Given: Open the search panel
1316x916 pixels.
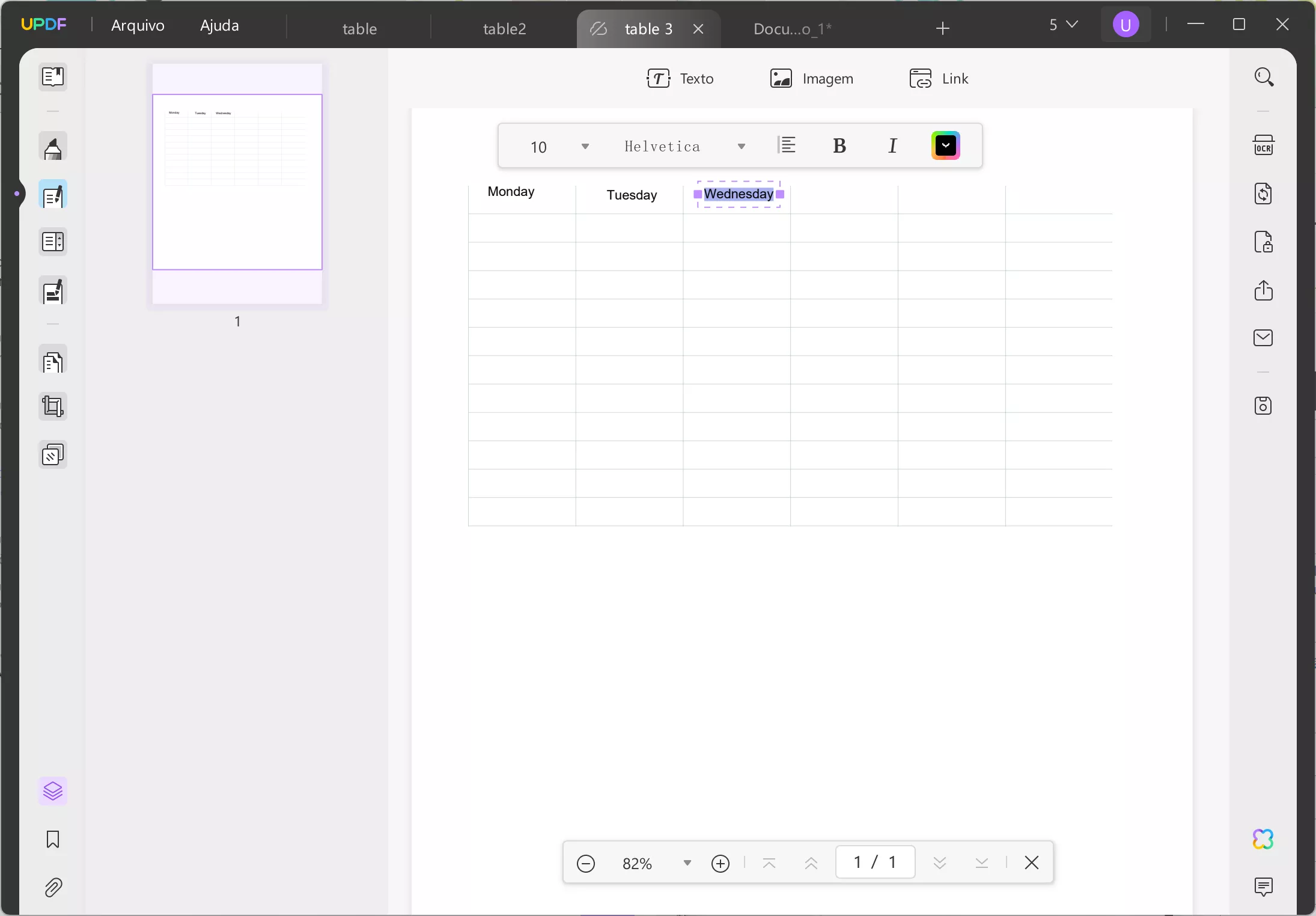Looking at the screenshot, I should click(1264, 77).
